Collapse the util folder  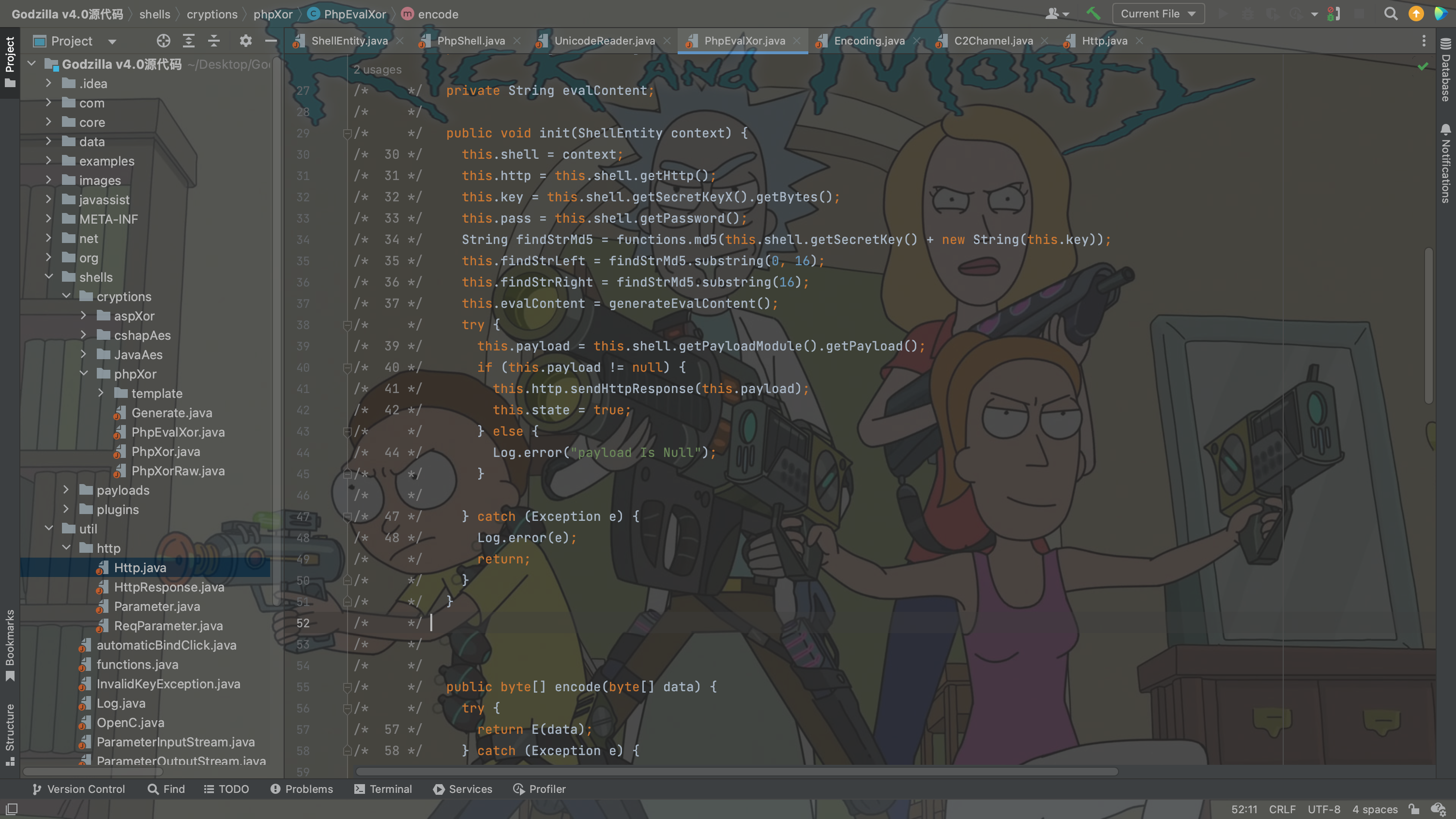(48, 528)
